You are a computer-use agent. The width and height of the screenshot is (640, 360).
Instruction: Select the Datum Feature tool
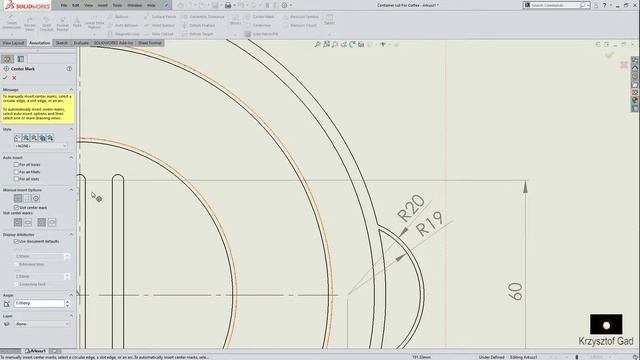(x=198, y=25)
